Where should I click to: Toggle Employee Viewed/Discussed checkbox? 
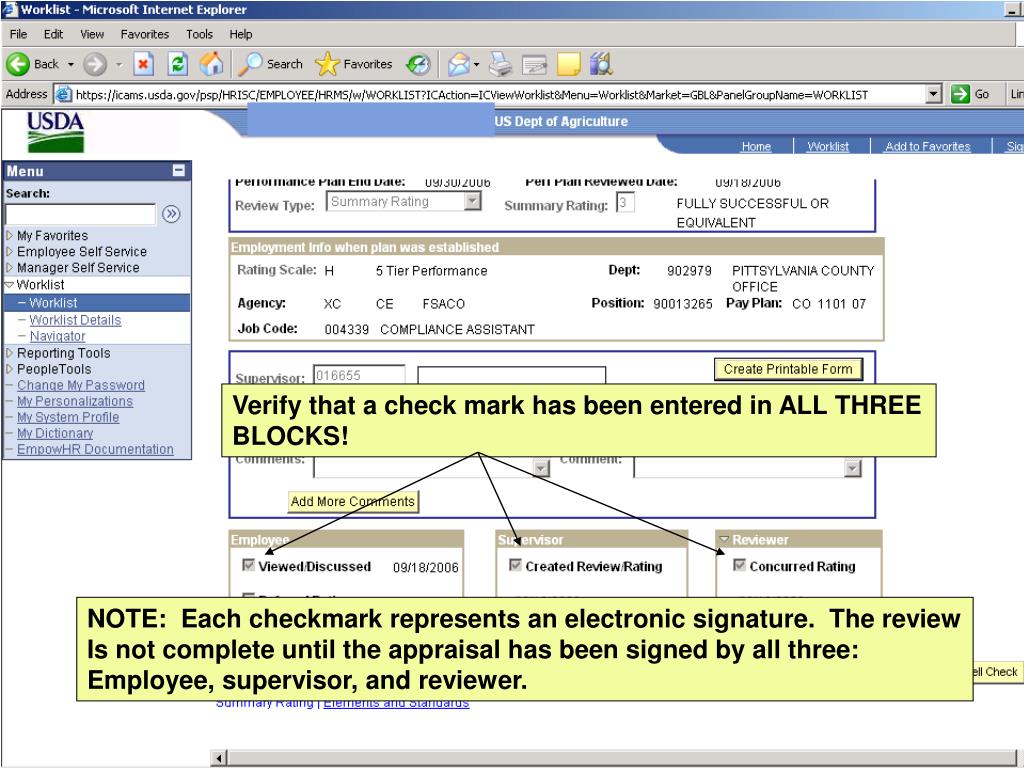pyautogui.click(x=248, y=565)
